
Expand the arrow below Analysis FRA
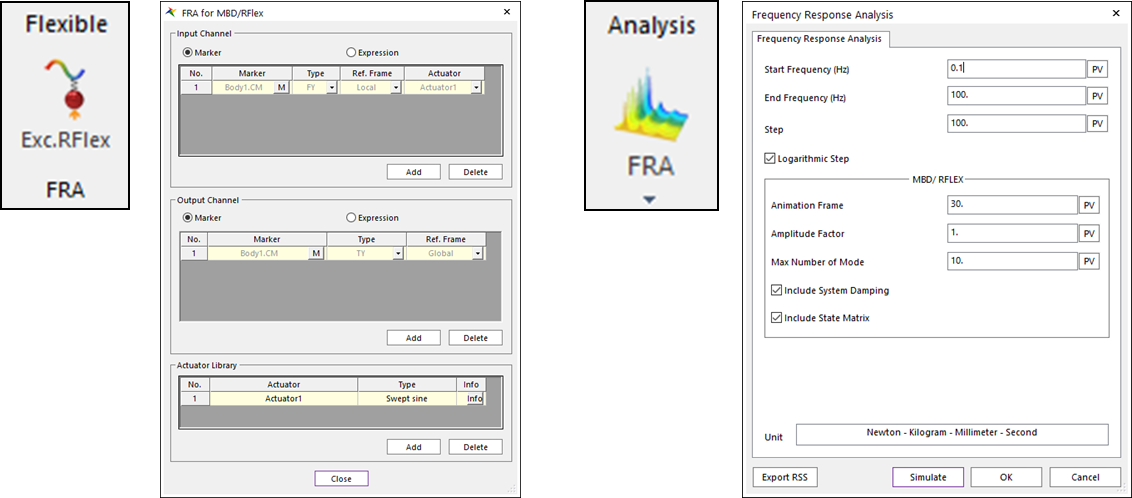pos(650,200)
